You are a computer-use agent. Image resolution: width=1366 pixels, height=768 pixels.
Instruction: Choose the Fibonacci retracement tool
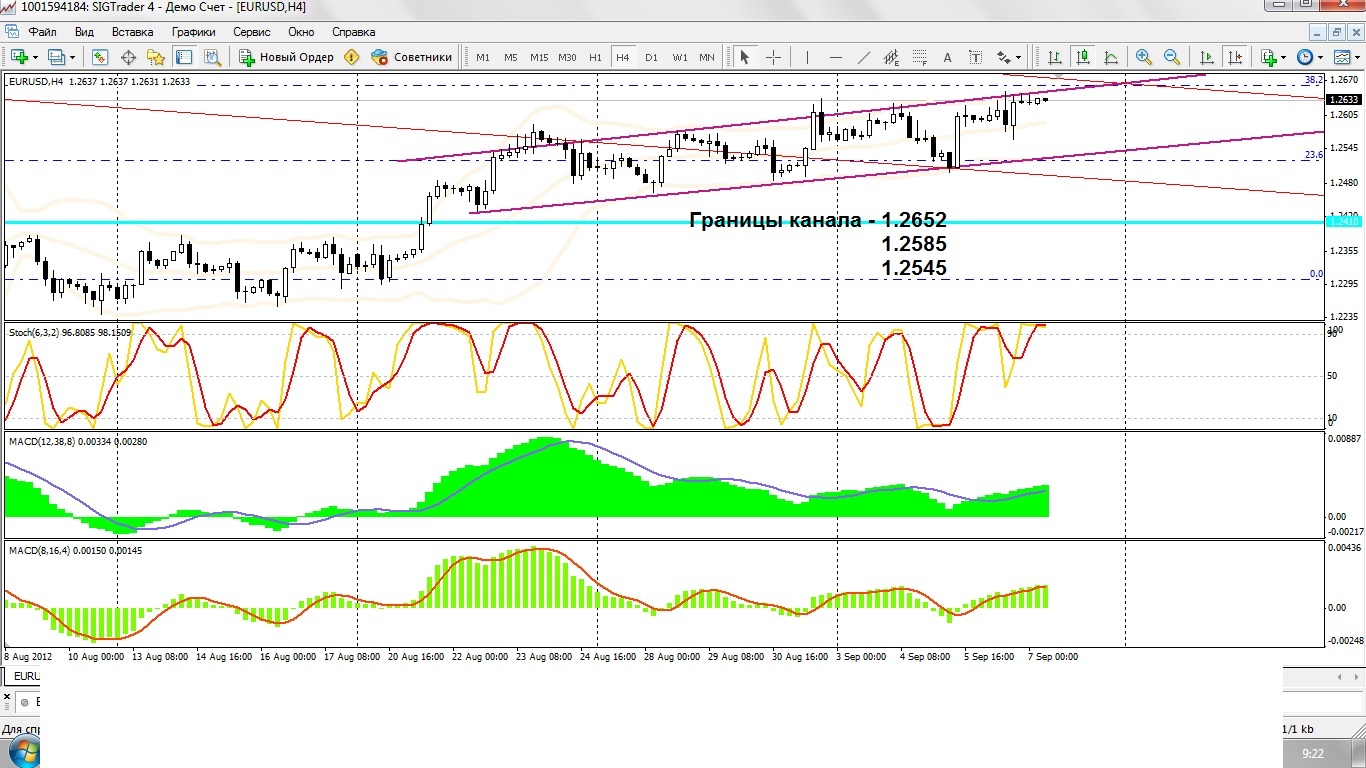point(919,57)
